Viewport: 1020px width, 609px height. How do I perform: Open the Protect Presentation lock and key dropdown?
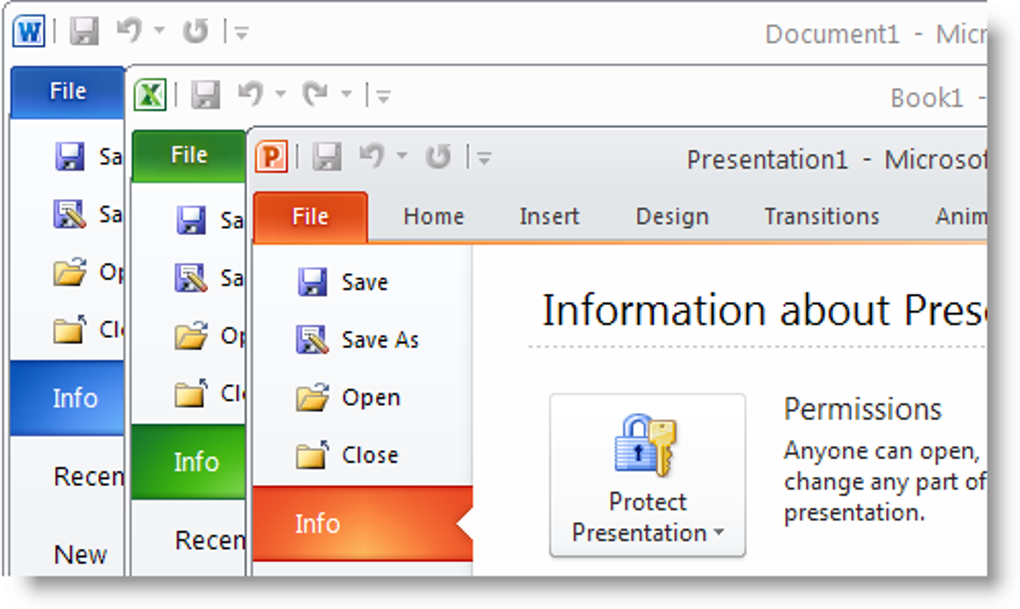click(x=647, y=475)
